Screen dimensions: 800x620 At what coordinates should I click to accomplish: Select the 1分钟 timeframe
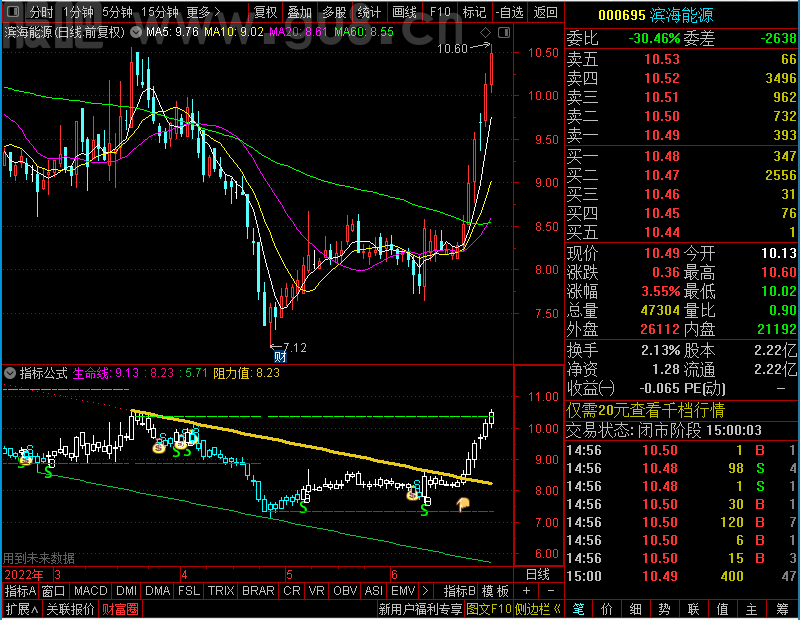[x=78, y=12]
